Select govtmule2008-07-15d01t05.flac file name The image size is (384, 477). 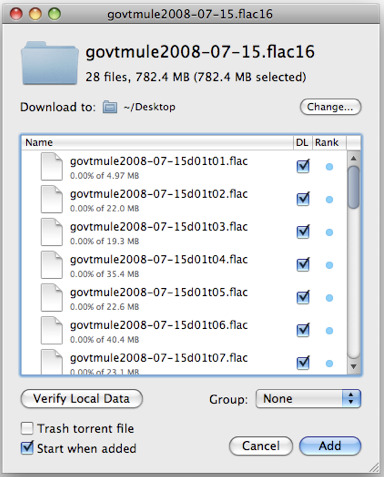tap(159, 292)
